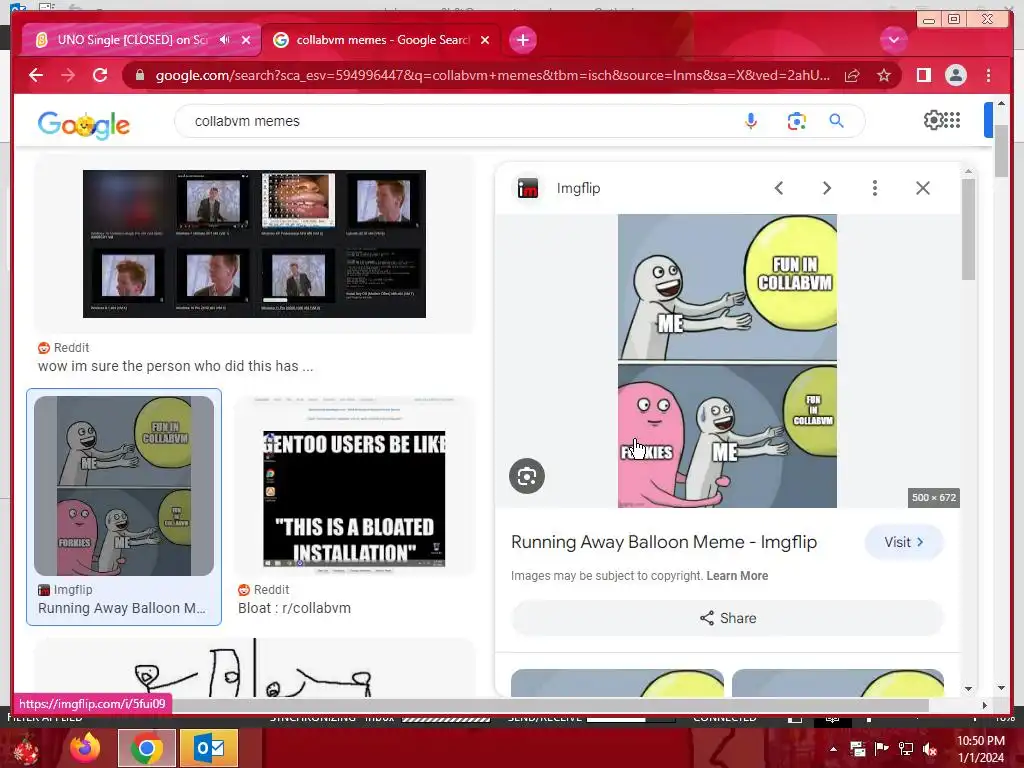Search by image with Google Lens
Image resolution: width=1024 pixels, height=768 pixels.
(x=797, y=121)
